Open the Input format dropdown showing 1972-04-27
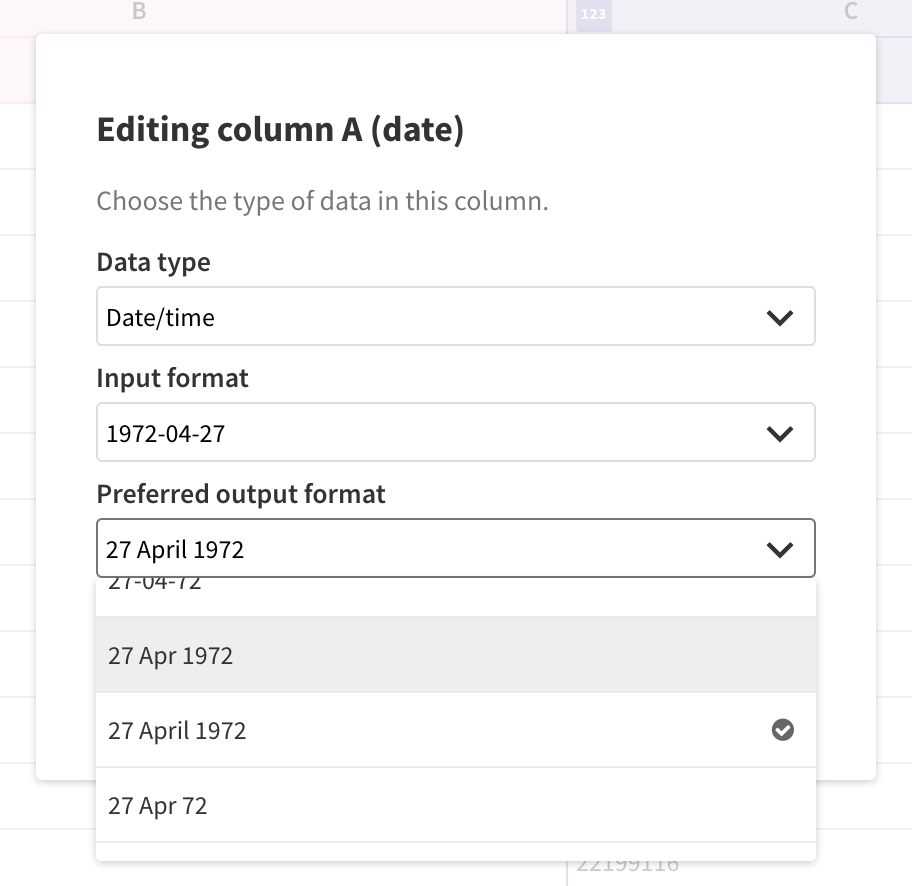 (455, 432)
